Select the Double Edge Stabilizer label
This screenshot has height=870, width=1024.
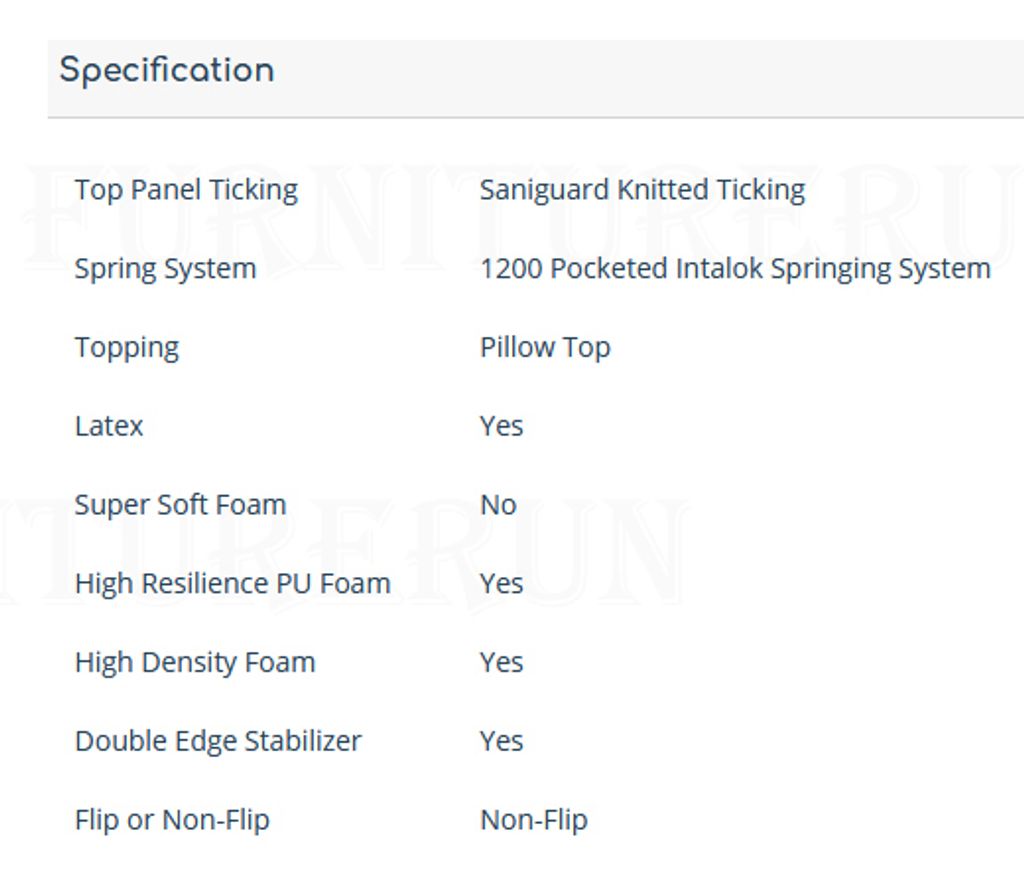pyautogui.click(x=218, y=741)
